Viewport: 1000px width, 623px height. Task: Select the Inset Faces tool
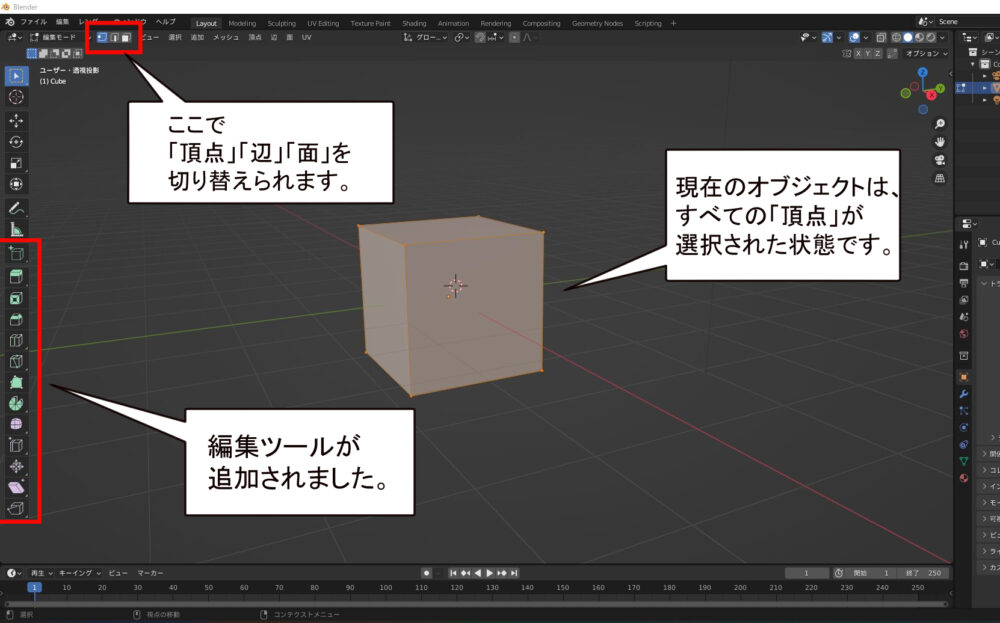[17, 298]
